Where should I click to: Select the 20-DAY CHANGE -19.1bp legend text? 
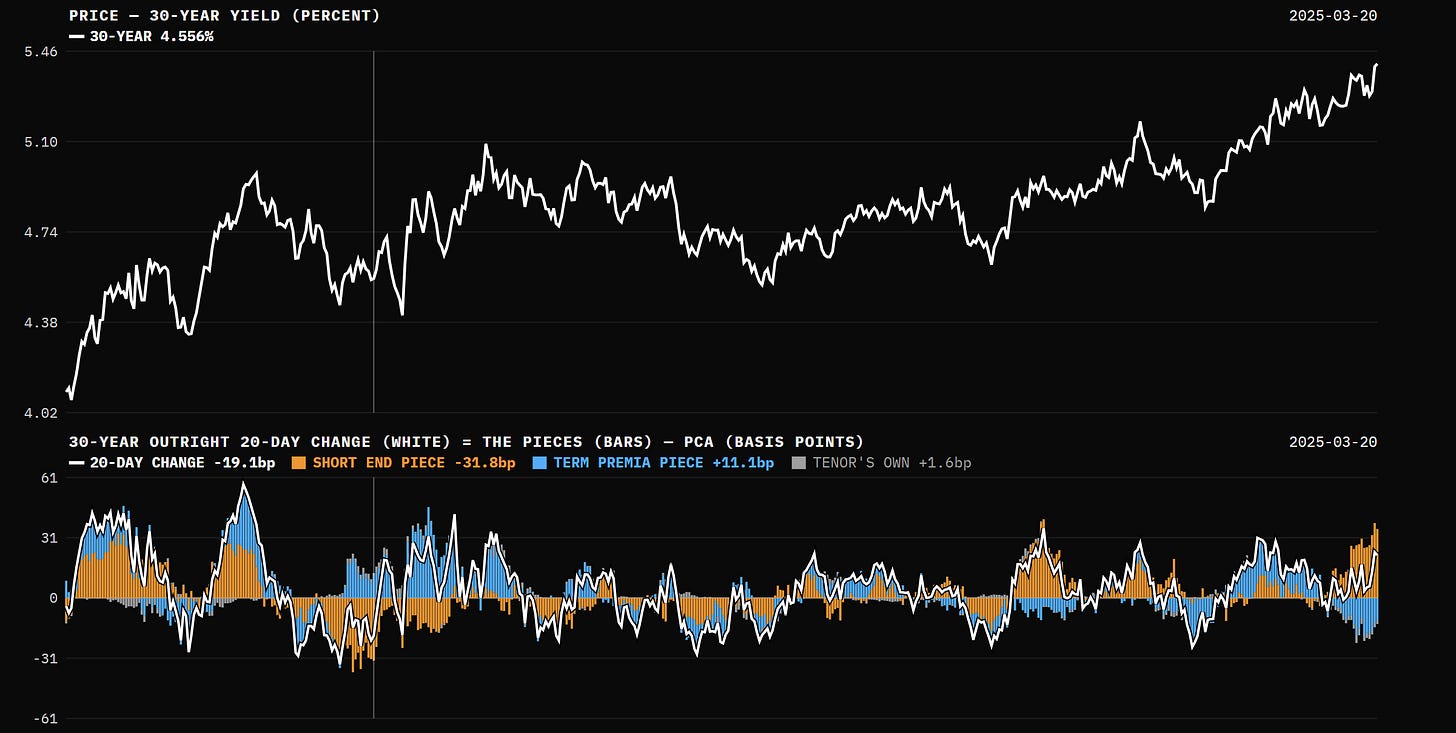tap(182, 463)
